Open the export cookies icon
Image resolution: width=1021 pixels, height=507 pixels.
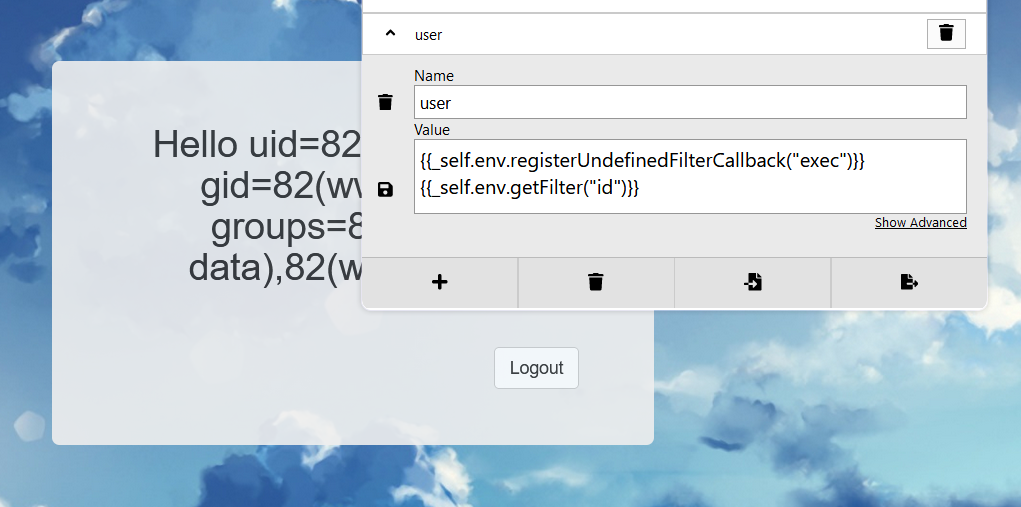click(909, 282)
